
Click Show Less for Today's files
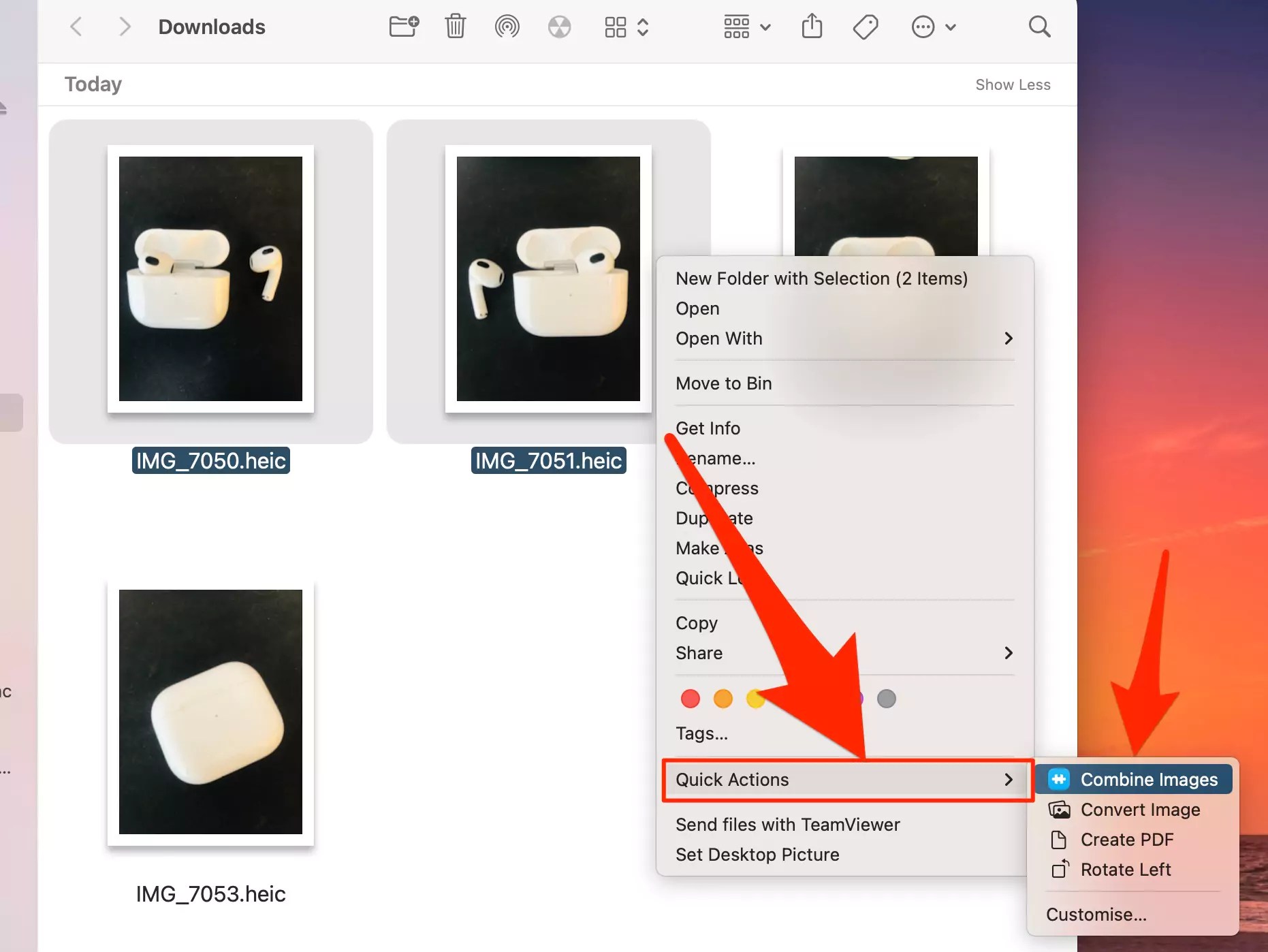(1013, 84)
